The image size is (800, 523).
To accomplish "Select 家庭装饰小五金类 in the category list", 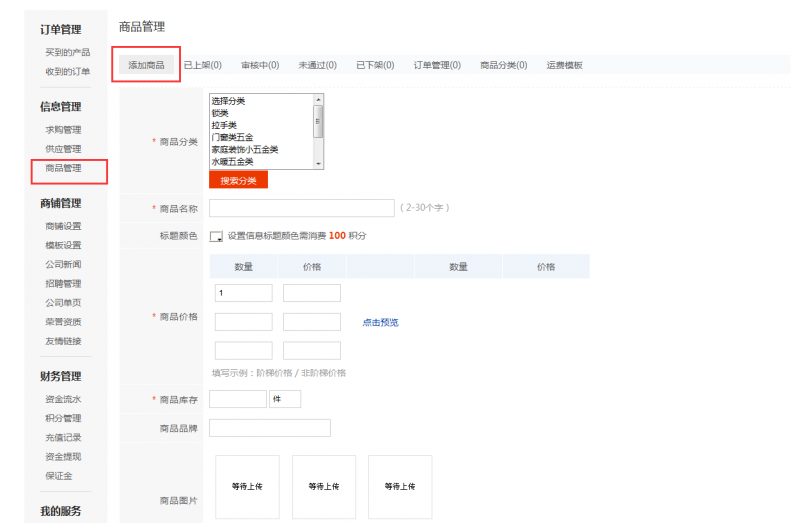I will [x=245, y=150].
